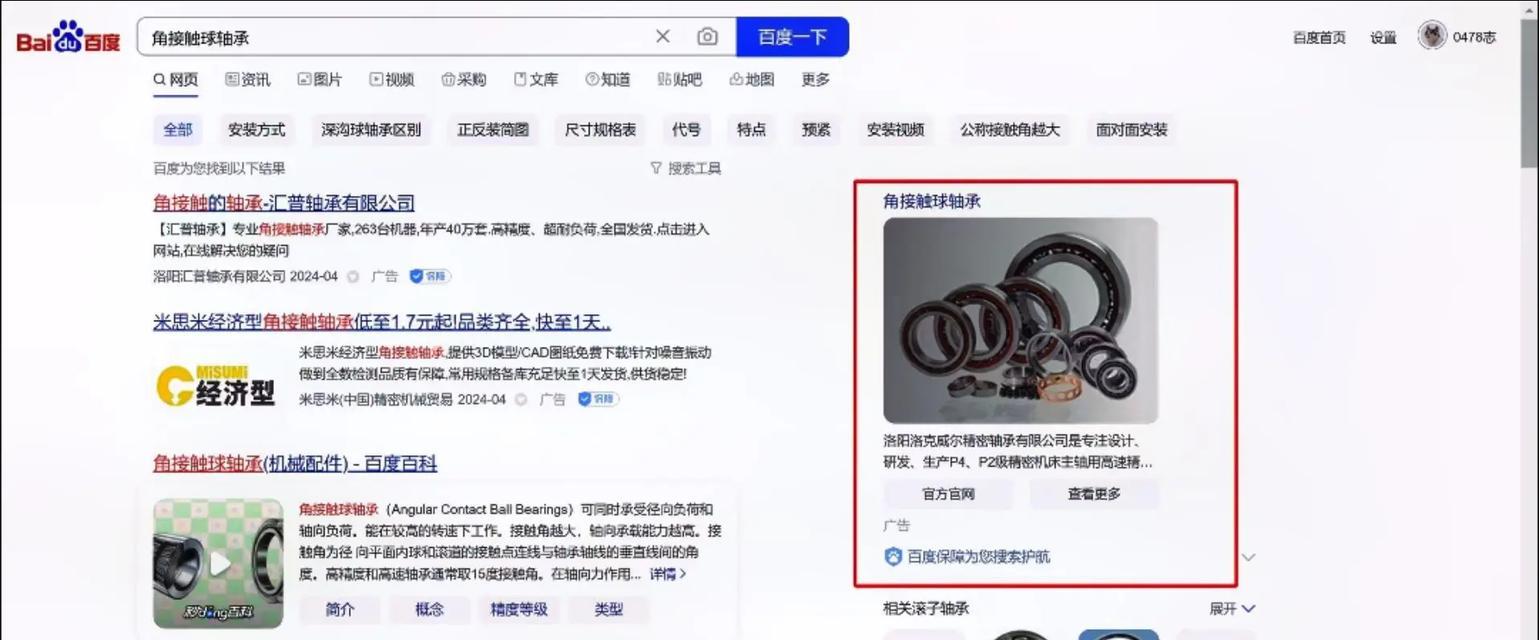Select the 代号 filter chip
Screen dimensions: 1539x640
pos(686,130)
